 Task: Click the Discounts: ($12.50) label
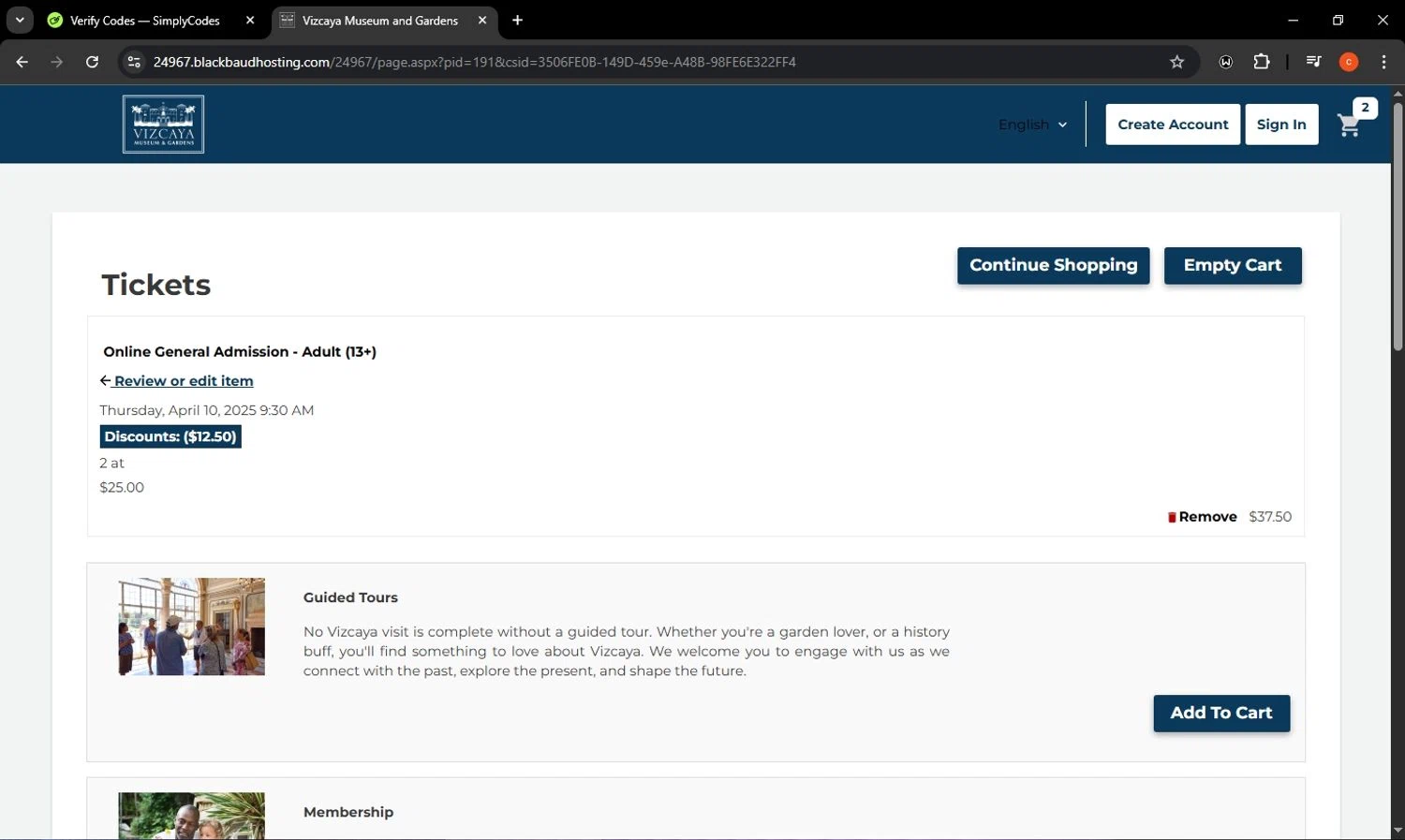pos(170,436)
